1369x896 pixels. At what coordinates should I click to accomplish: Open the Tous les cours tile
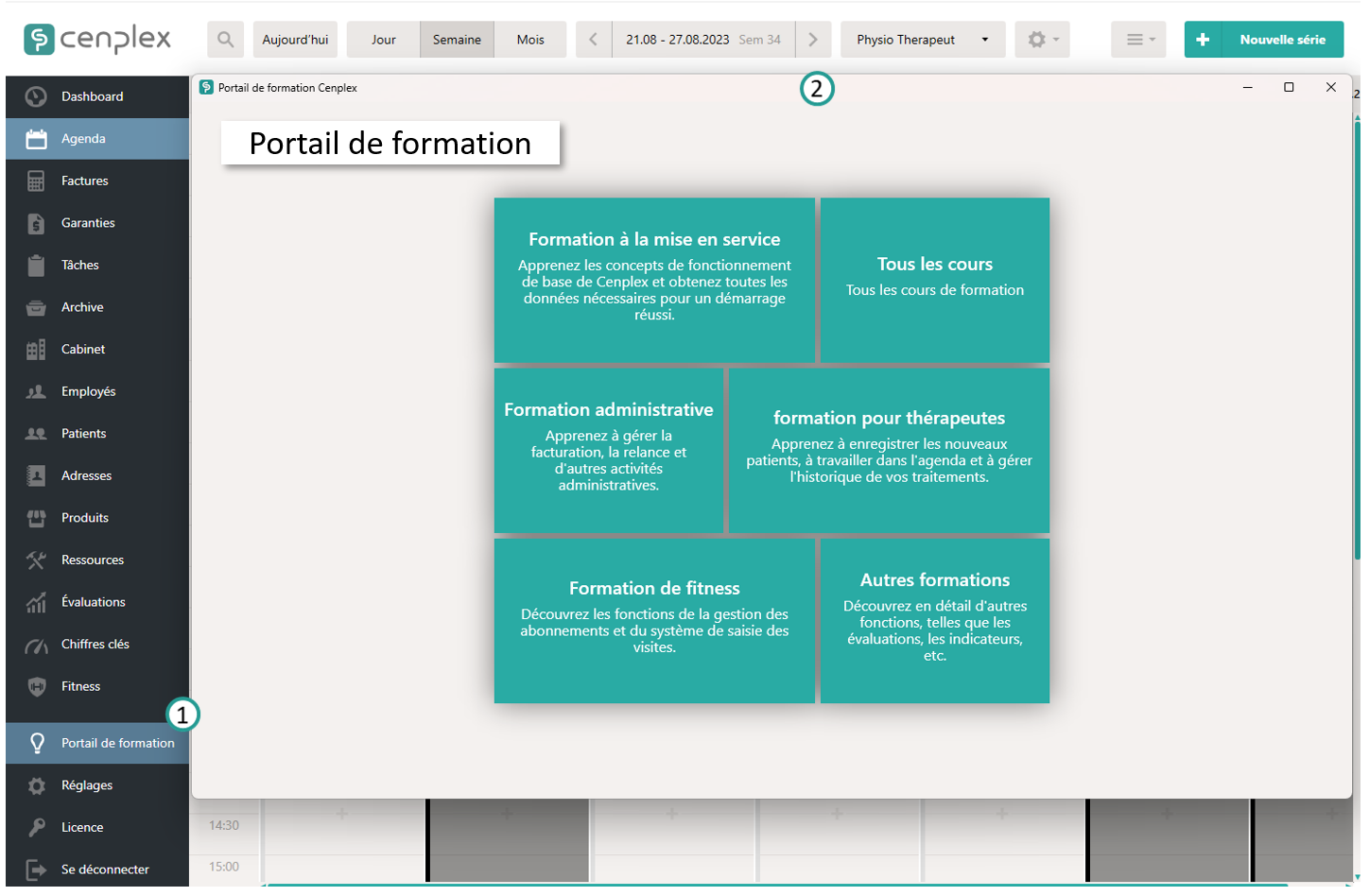tap(935, 280)
